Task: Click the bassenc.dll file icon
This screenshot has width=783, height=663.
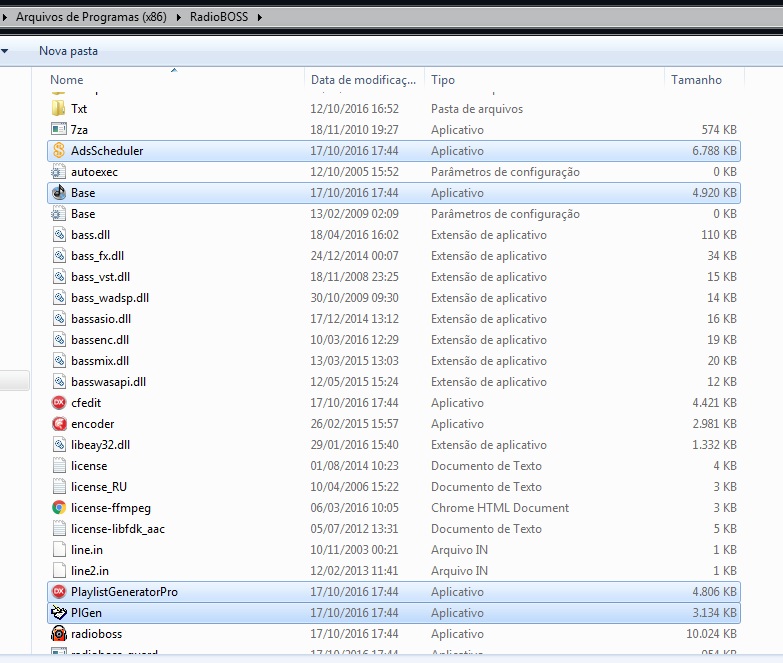Action: coord(59,339)
